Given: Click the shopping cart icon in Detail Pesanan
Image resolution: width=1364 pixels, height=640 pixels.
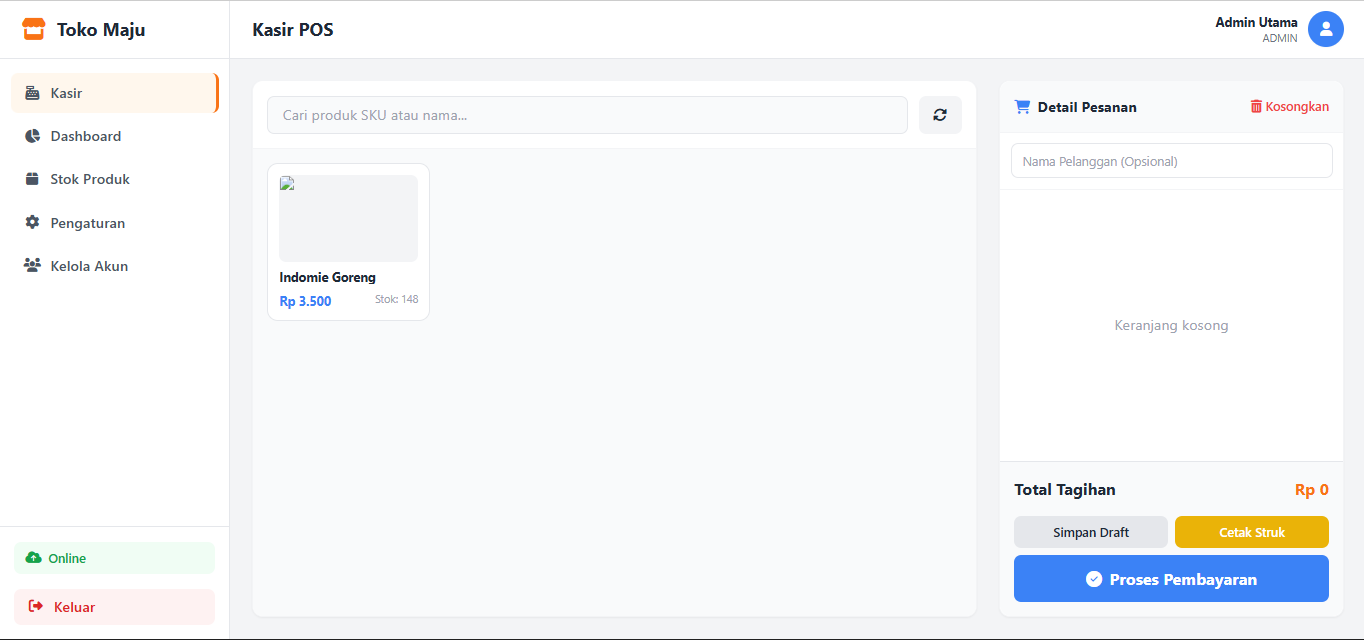Looking at the screenshot, I should pyautogui.click(x=1022, y=107).
